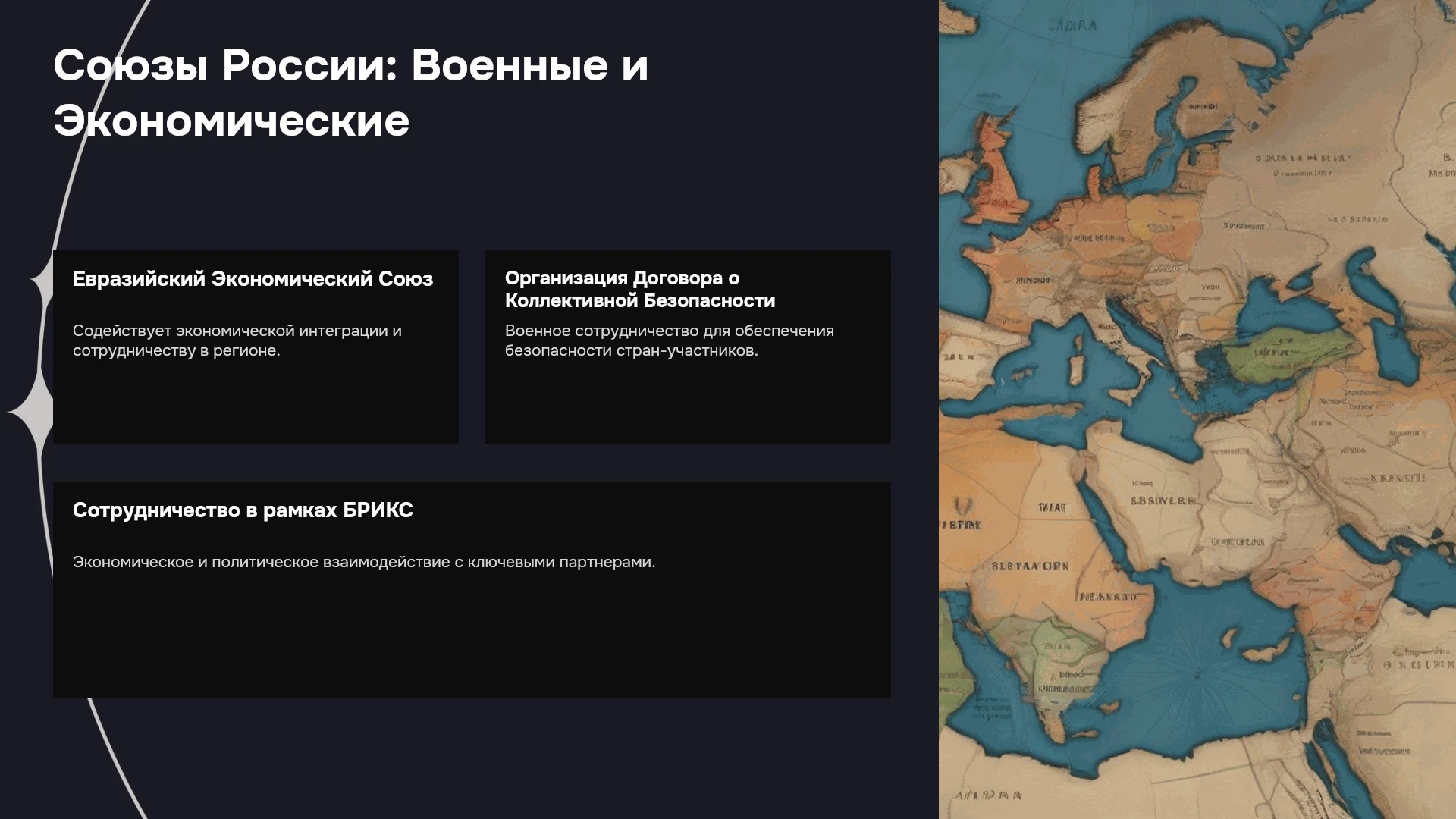This screenshot has height=819, width=1456.
Task: Select the map image on the right
Action: pos(1197,409)
